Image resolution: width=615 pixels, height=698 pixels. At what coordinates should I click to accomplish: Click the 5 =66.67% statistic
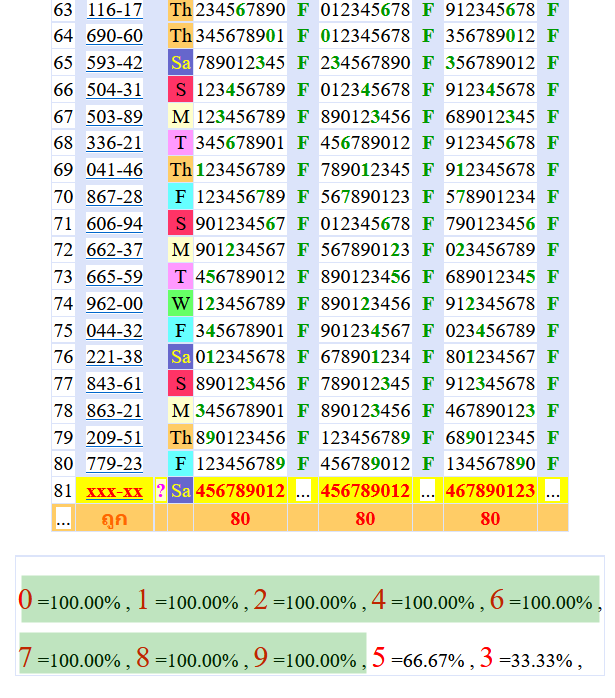tap(418, 658)
